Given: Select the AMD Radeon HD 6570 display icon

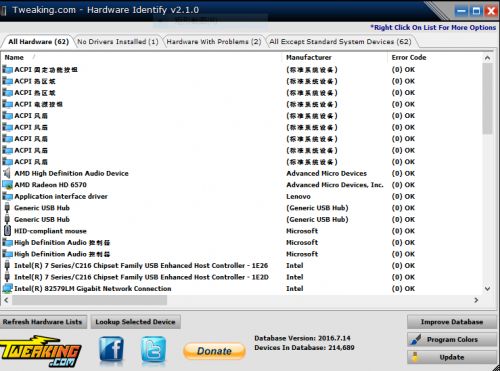Looking at the screenshot, I should [x=7, y=185].
